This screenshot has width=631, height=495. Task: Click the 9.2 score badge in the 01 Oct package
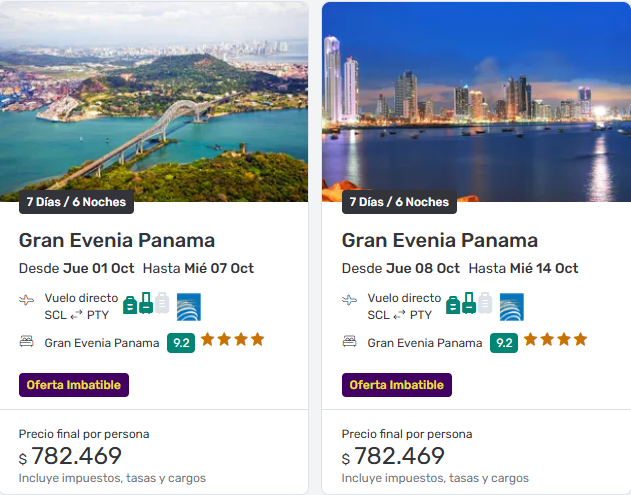tap(181, 343)
